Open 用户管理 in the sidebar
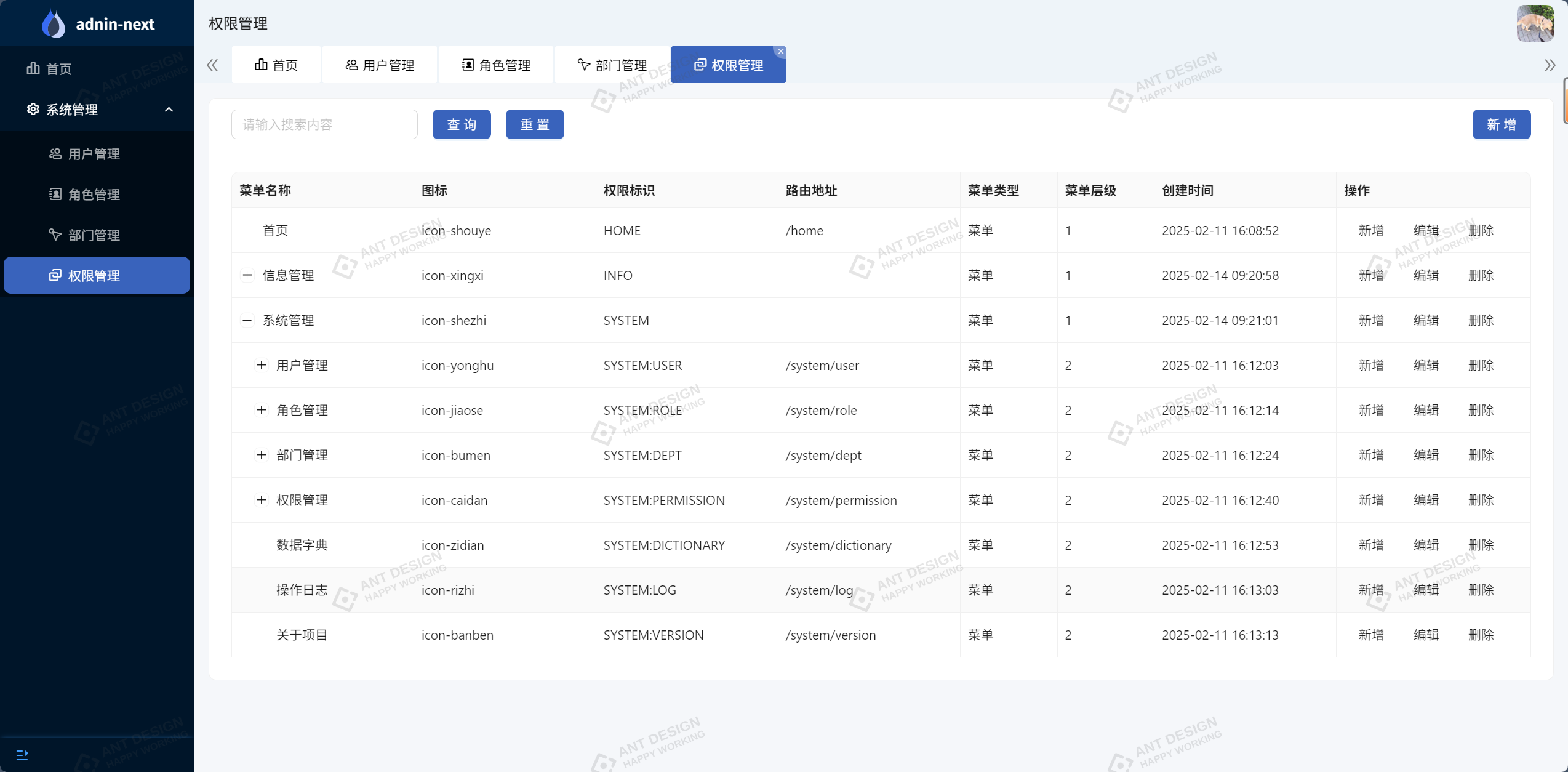This screenshot has height=772, width=1568. pyautogui.click(x=94, y=154)
